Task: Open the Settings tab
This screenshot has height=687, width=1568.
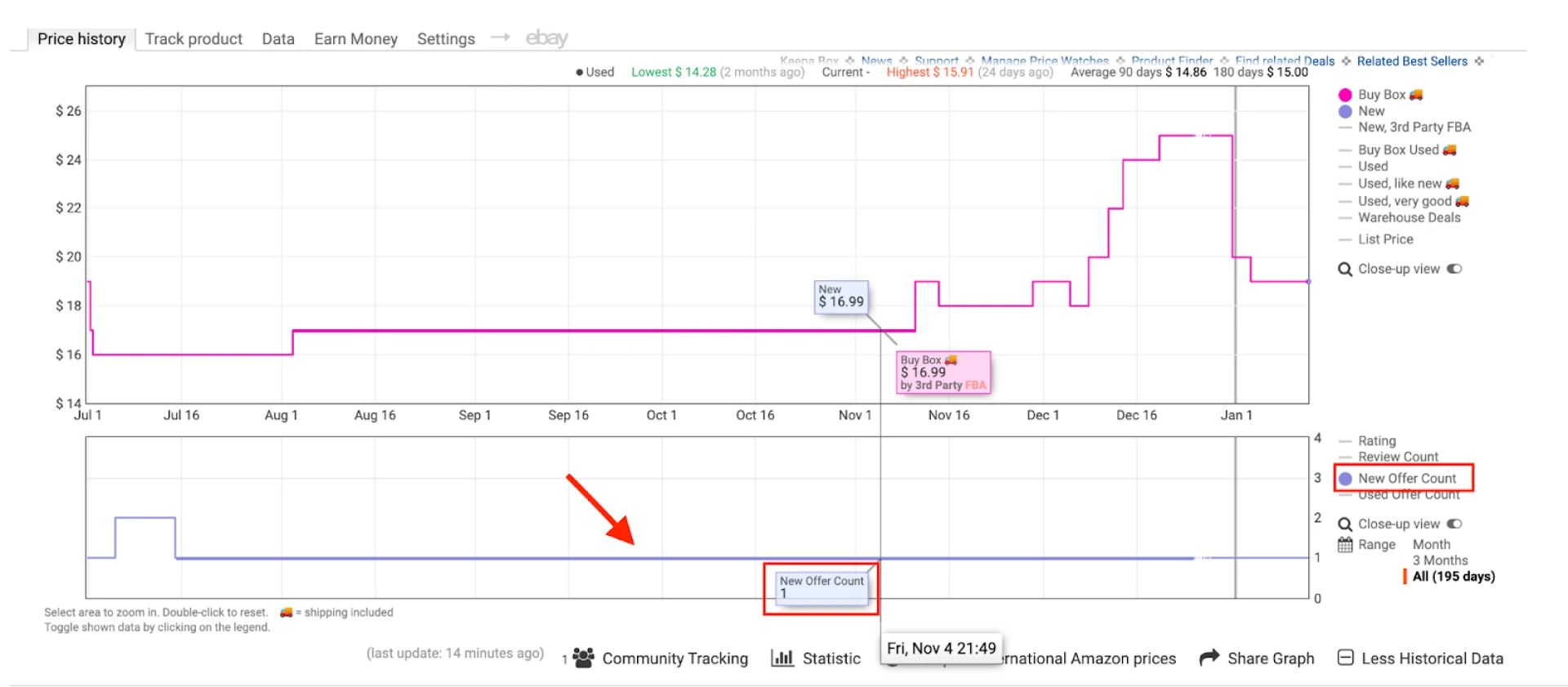Action: pyautogui.click(x=446, y=38)
